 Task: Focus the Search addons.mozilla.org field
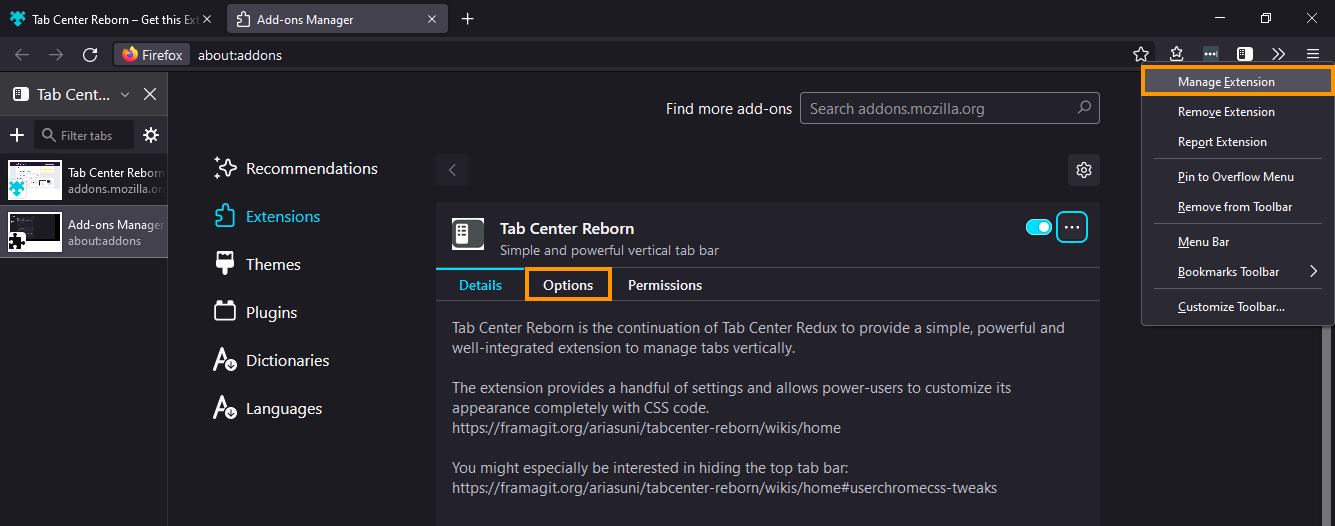[950, 108]
